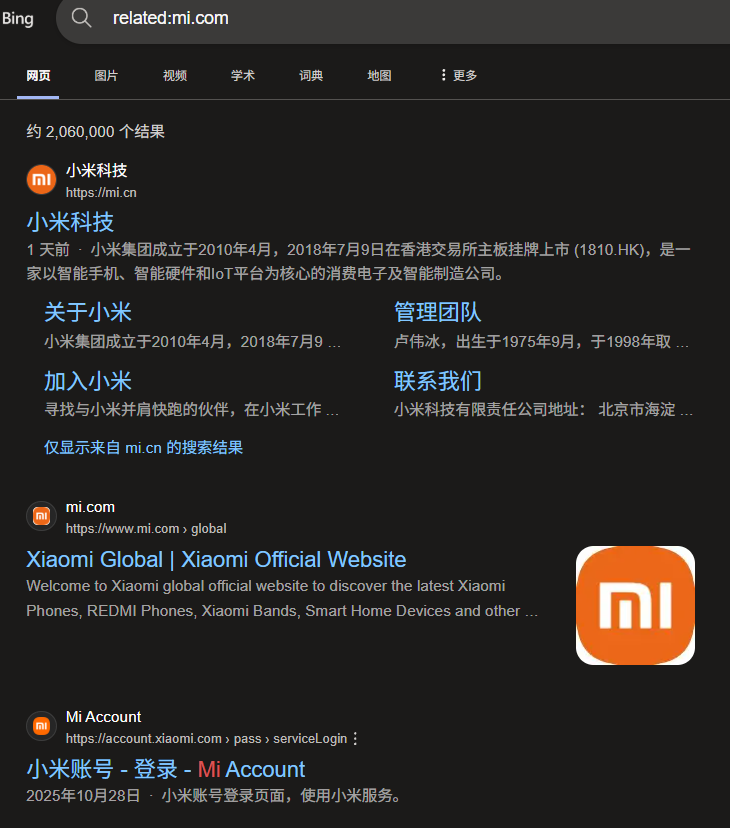The image size is (730, 828).
Task: Open the 管理团队 sitelink
Action: pos(437,312)
